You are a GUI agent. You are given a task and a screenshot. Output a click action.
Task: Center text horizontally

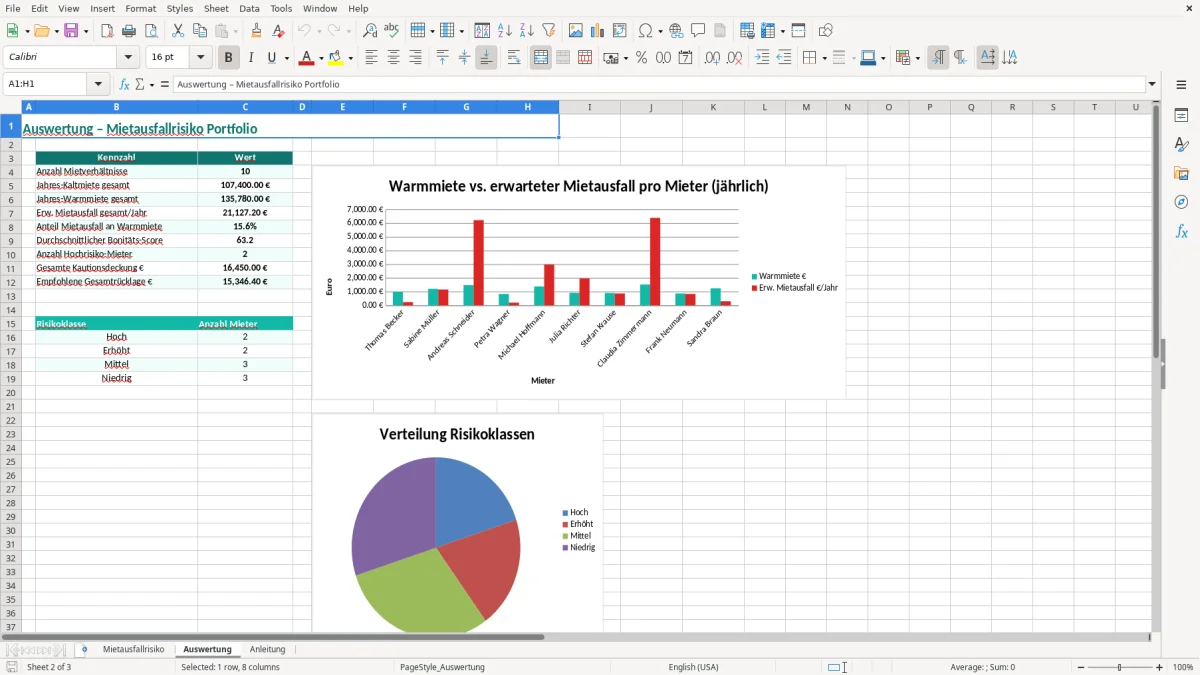393,58
